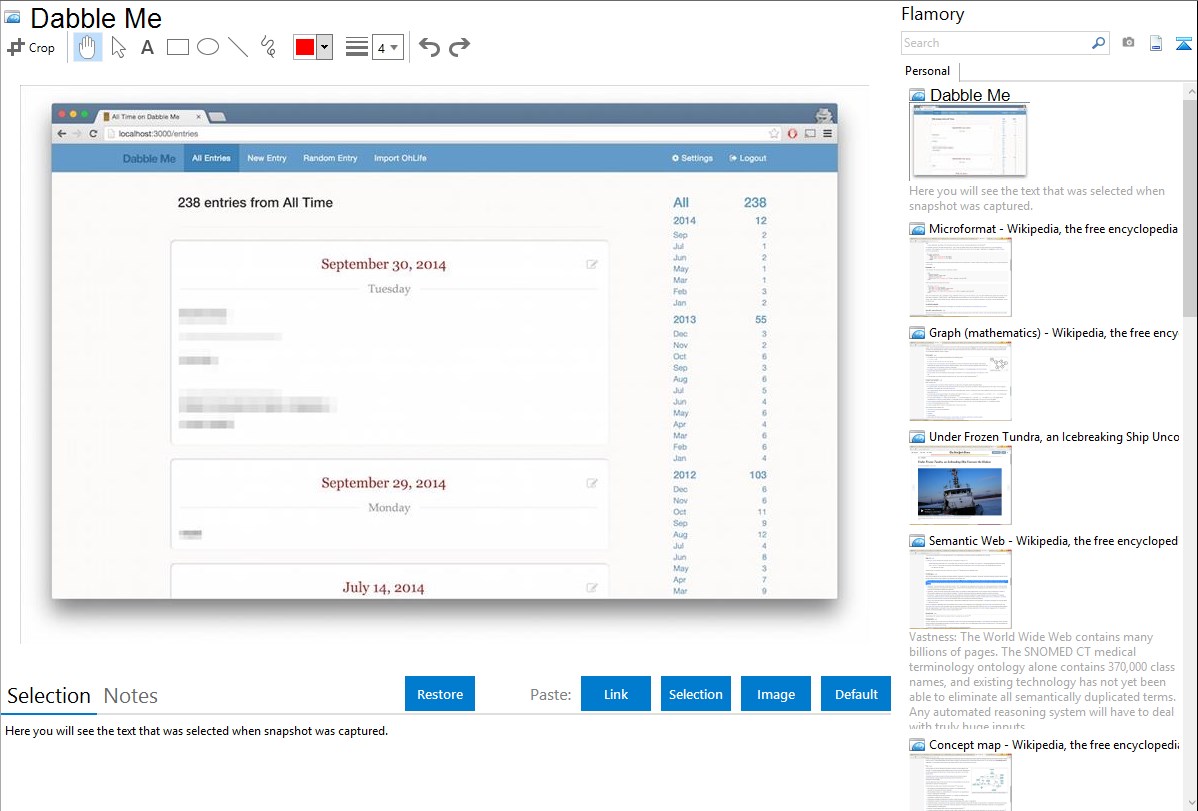Screen dimensions: 1198x811
Task: Open the Notes tab
Action: (x=131, y=696)
